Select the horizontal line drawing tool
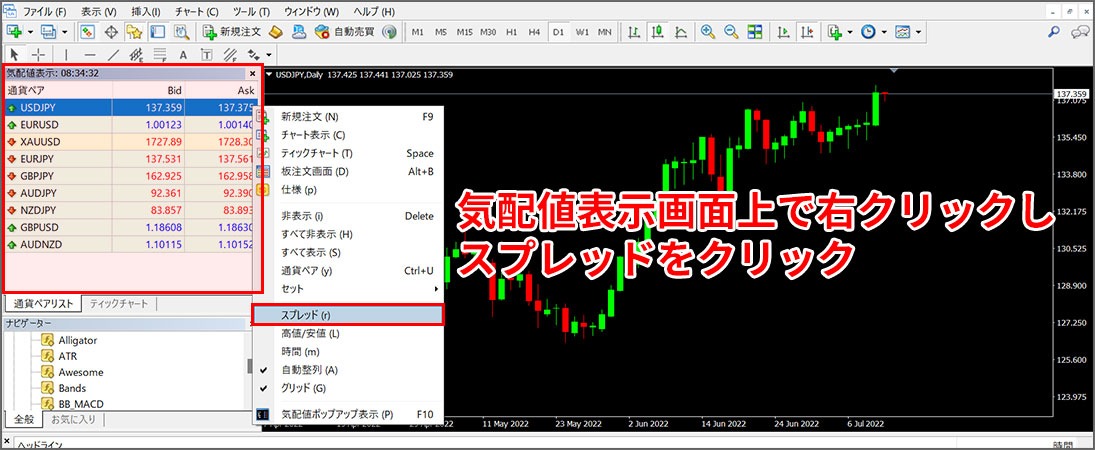1095x450 pixels. [x=90, y=54]
